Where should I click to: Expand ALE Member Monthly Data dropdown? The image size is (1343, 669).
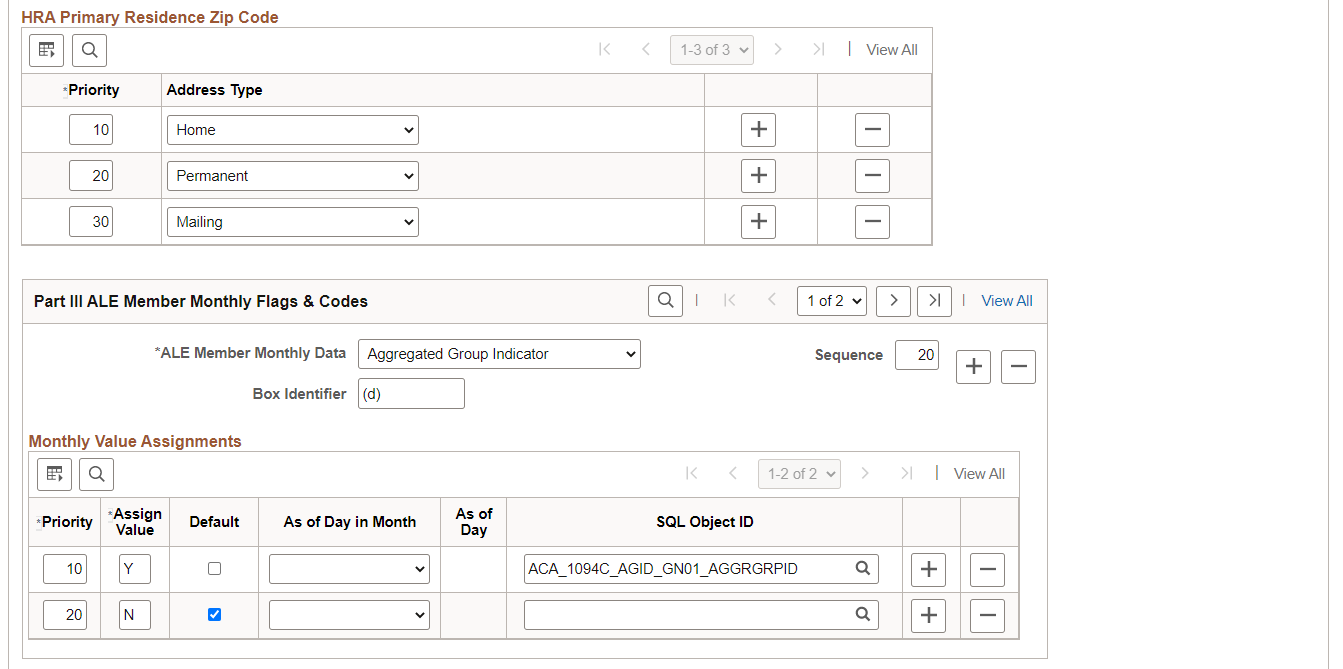point(499,354)
